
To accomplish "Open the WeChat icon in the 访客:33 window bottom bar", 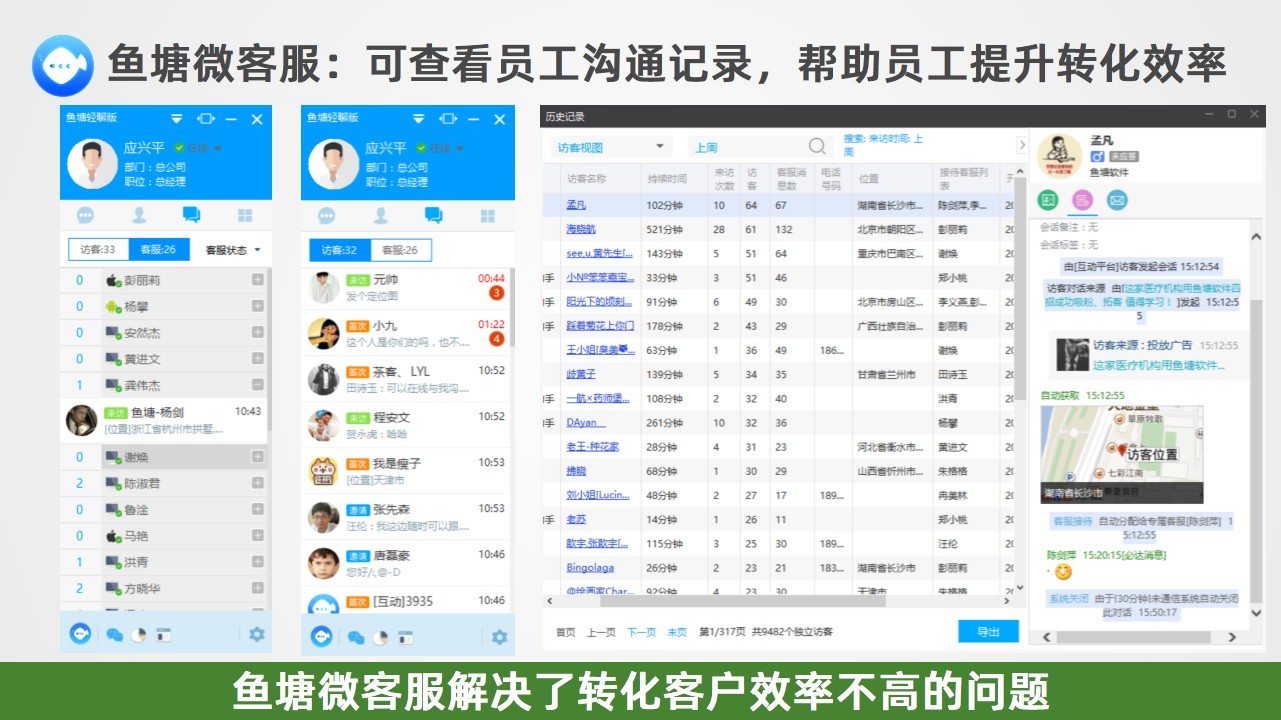I will (x=115, y=634).
